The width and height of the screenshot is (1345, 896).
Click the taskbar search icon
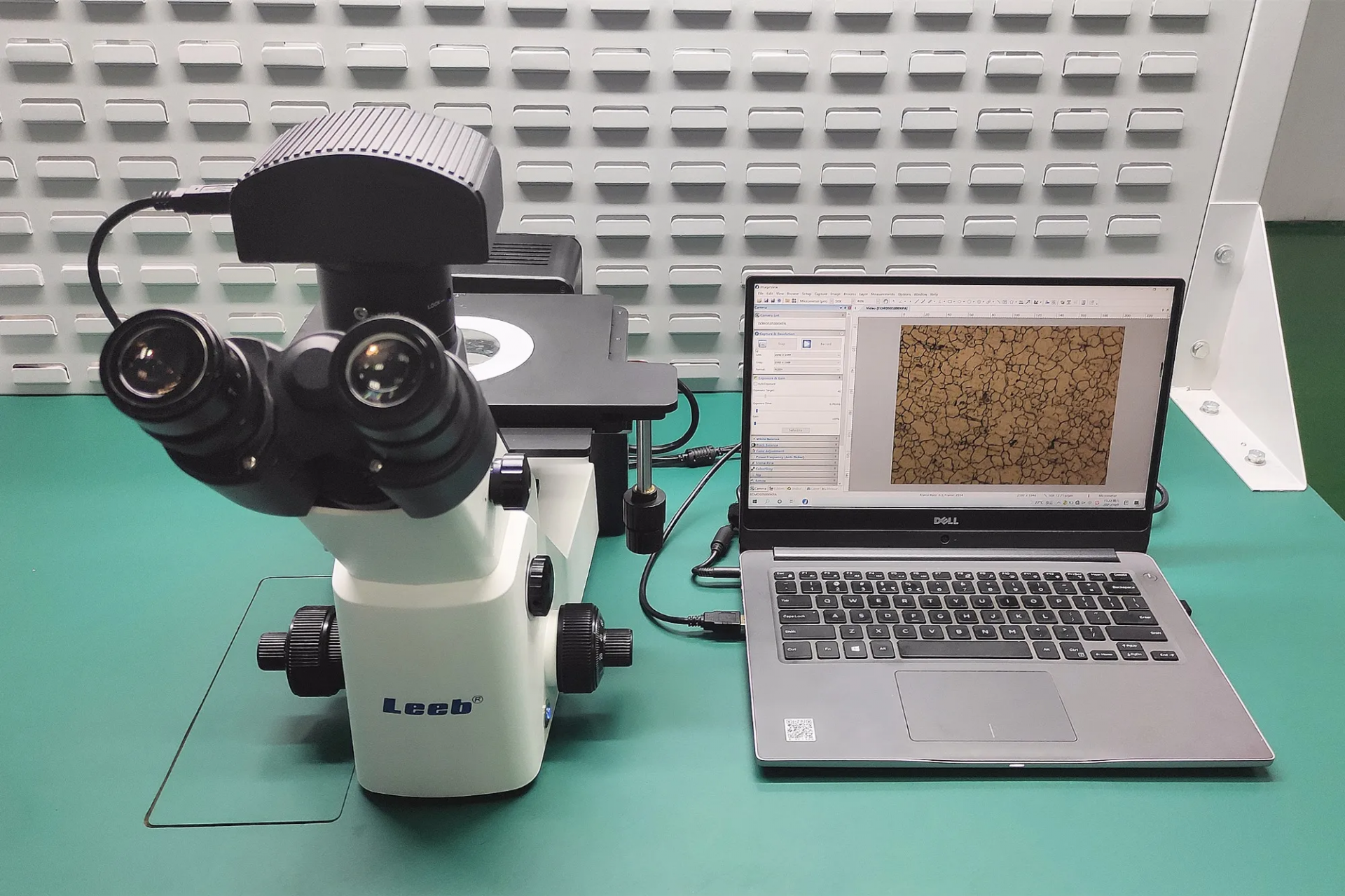pos(767,502)
